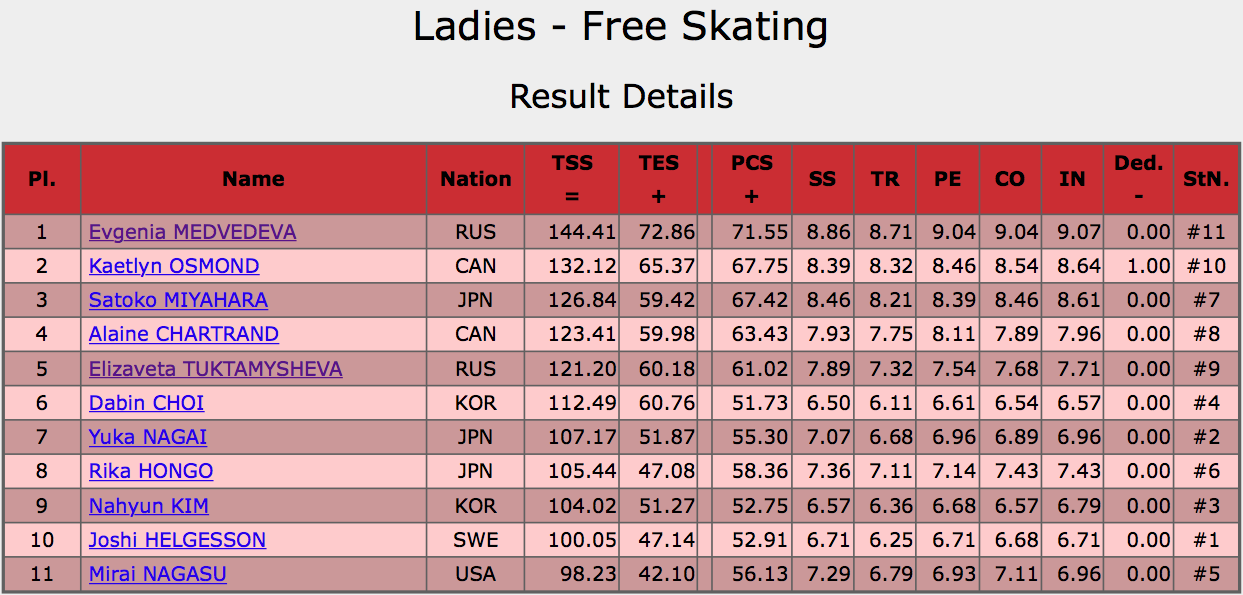Open Dabin CHOI's link
This screenshot has width=1243, height=595.
click(x=146, y=403)
